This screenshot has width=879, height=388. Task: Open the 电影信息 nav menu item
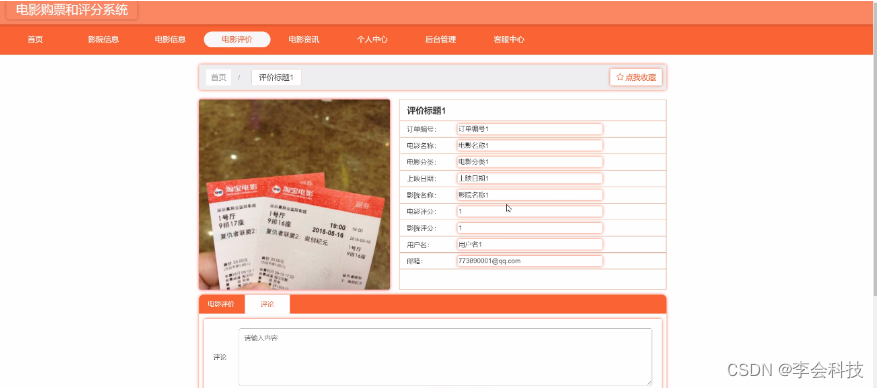(170, 39)
